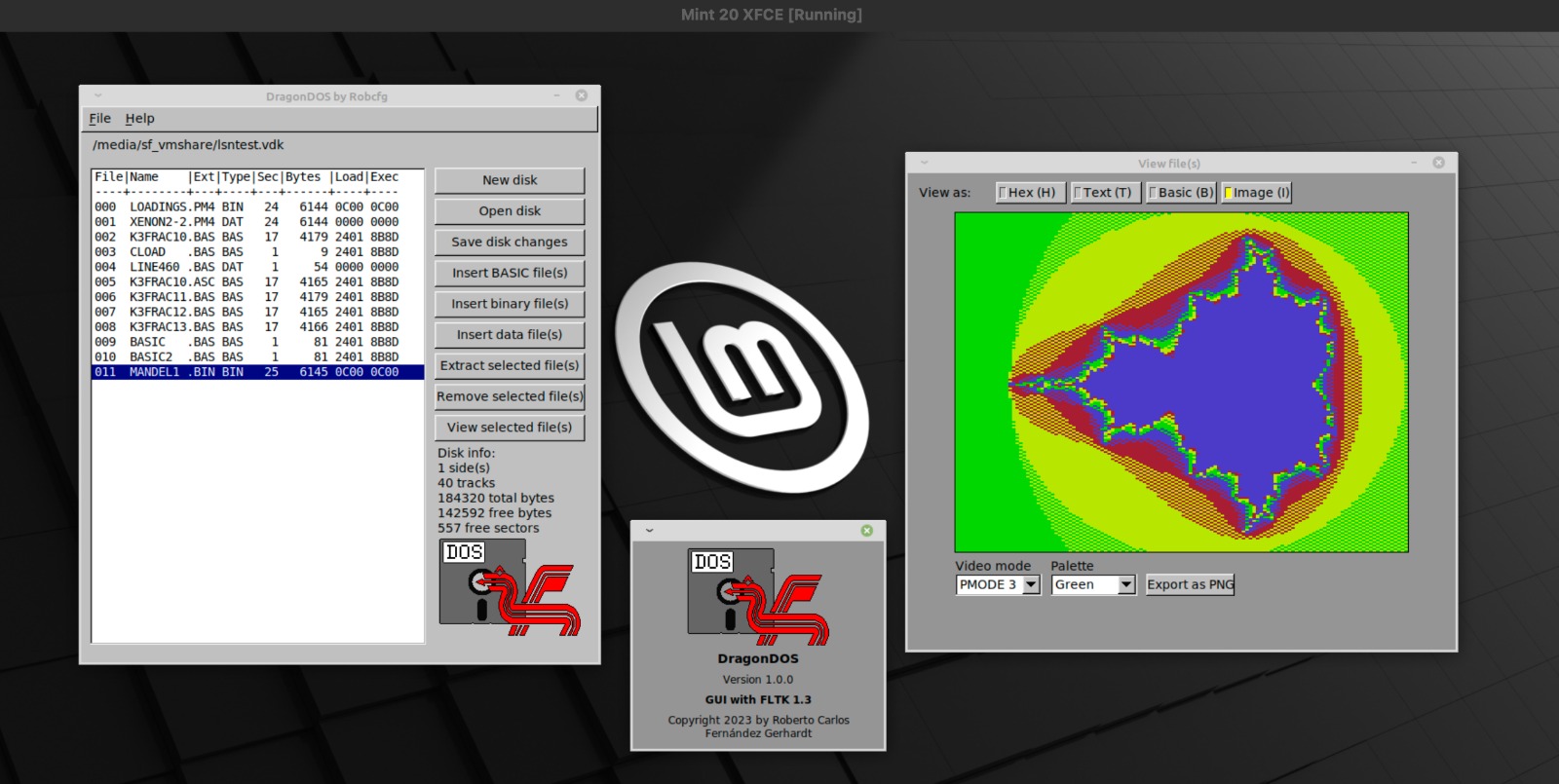Click Save disk changes
1559x784 pixels.
510,242
